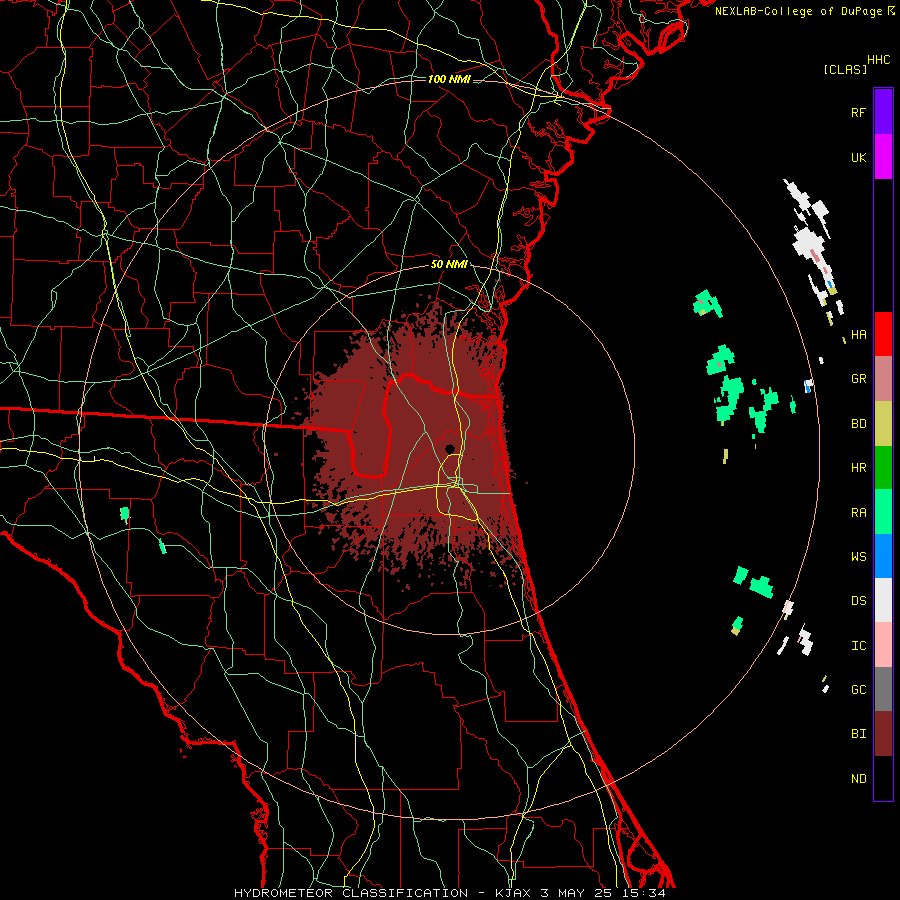Viewport: 900px width, 900px height.
Task: Click the RA rain color swatch
Action: coord(883,512)
